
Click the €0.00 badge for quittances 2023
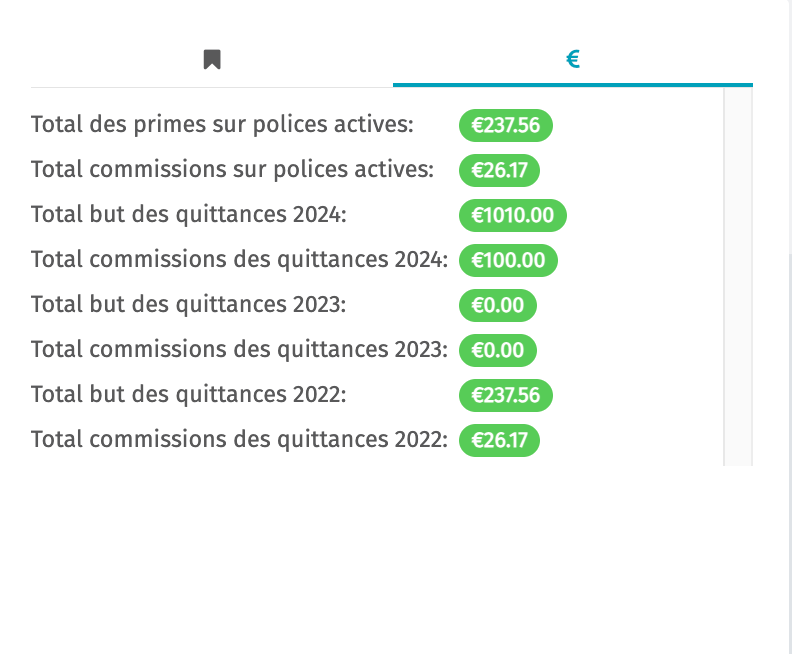498,305
